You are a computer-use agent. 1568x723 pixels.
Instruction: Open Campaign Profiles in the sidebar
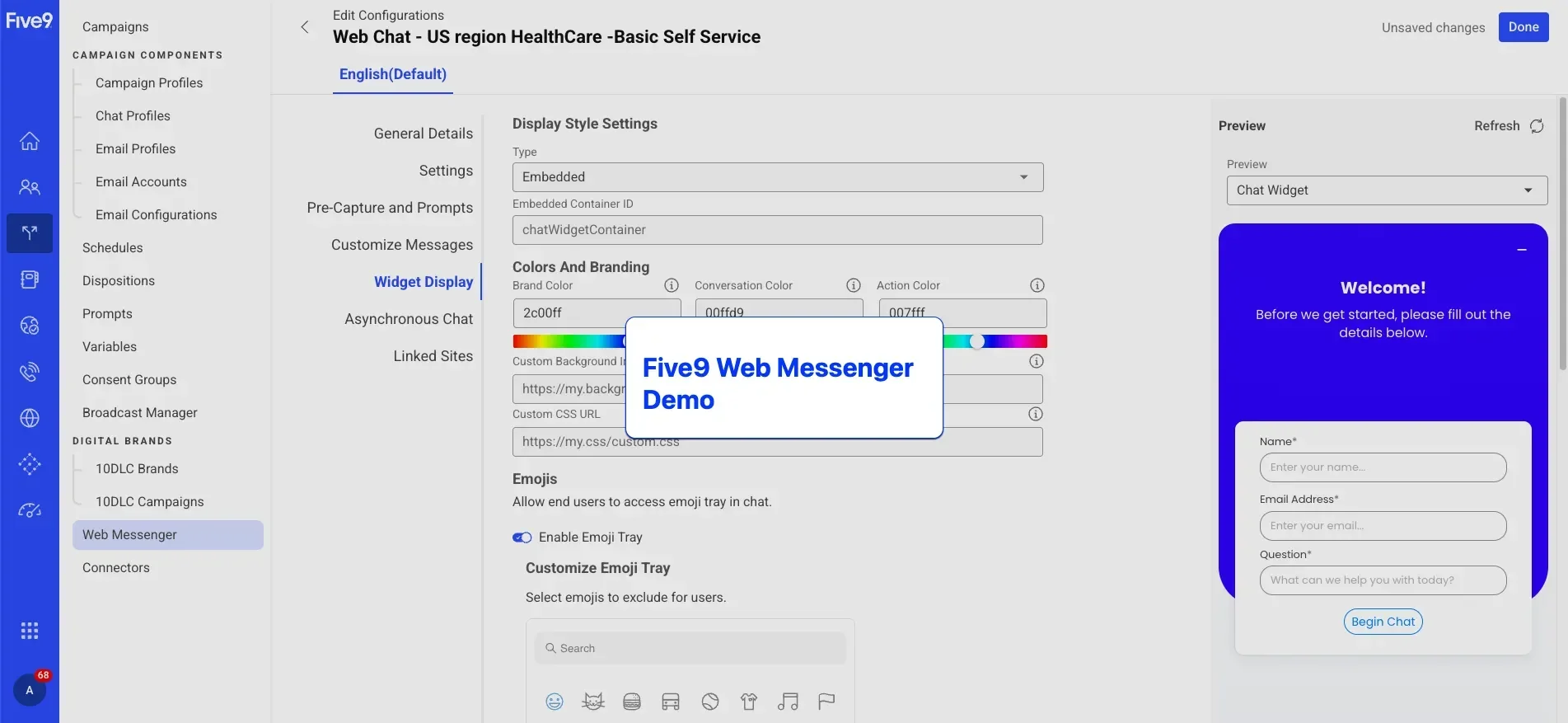click(x=149, y=83)
